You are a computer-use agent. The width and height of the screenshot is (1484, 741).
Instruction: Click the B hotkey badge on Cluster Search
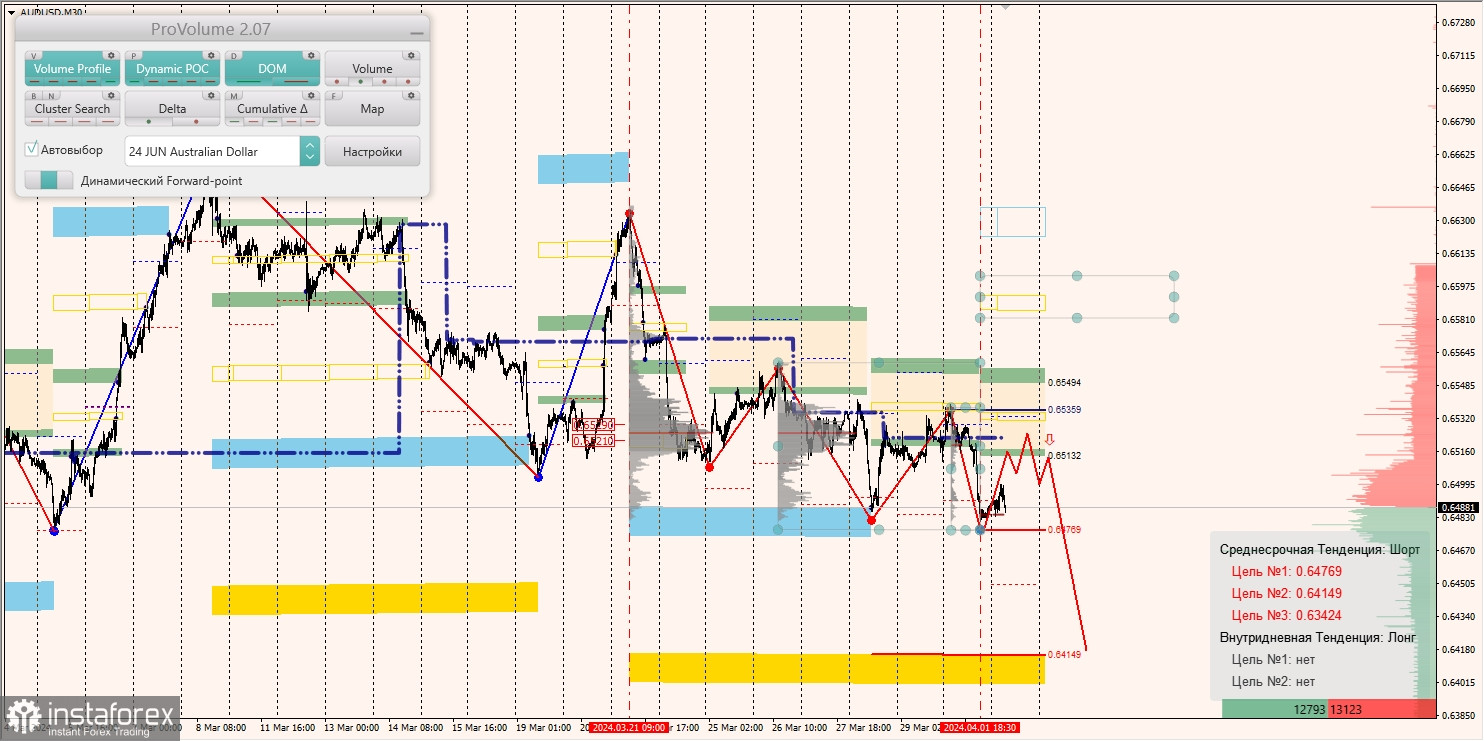pyautogui.click(x=34, y=96)
